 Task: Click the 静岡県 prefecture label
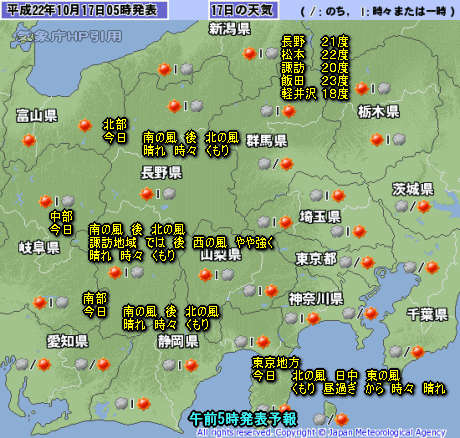click(178, 341)
